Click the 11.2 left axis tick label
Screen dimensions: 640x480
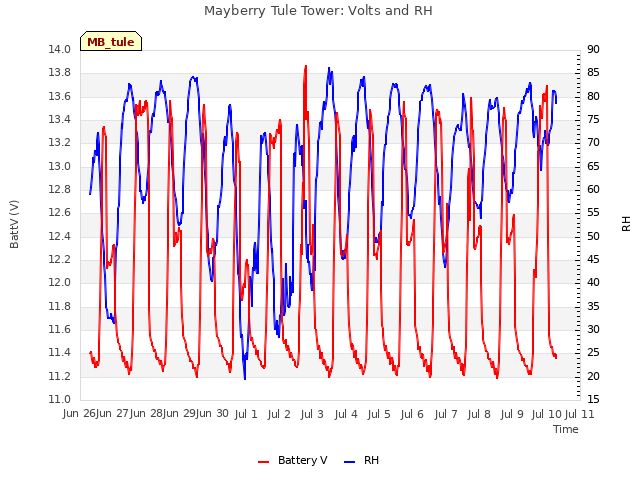tap(60, 377)
